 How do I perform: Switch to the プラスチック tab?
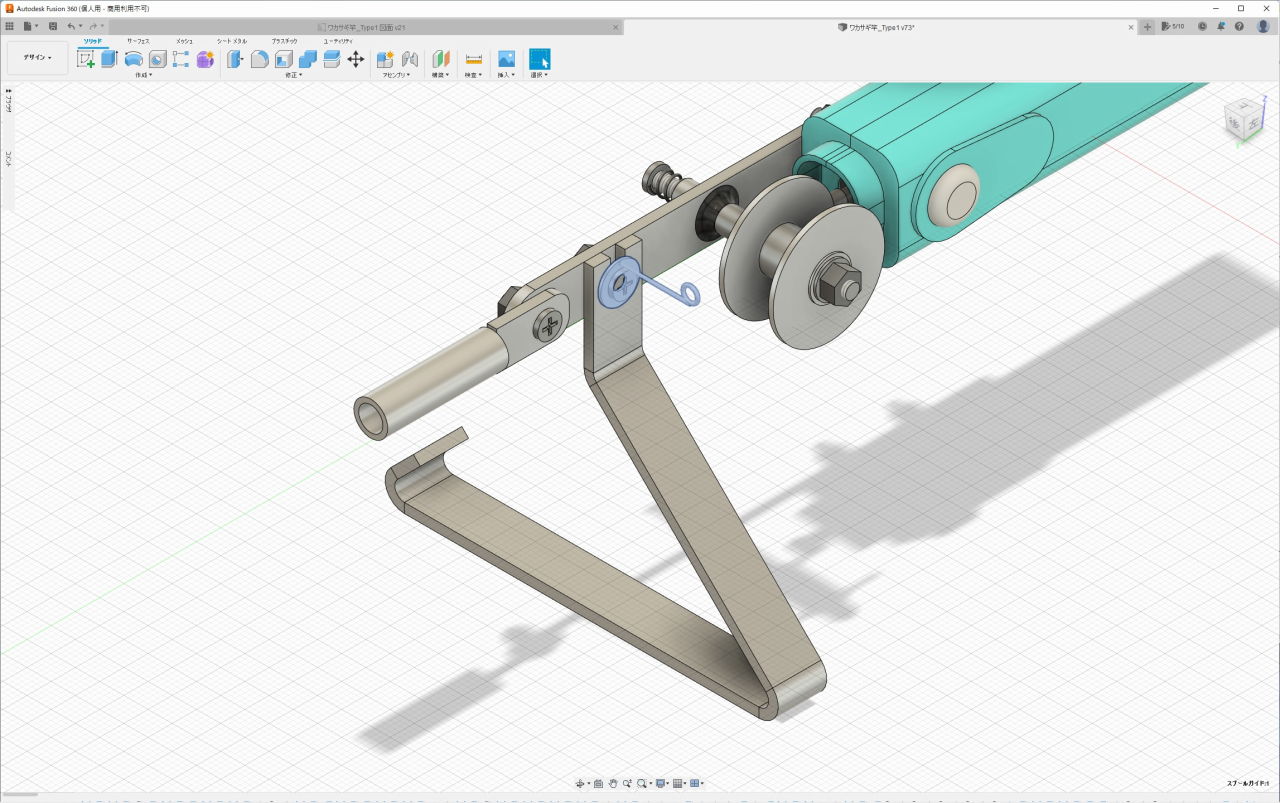pos(284,41)
